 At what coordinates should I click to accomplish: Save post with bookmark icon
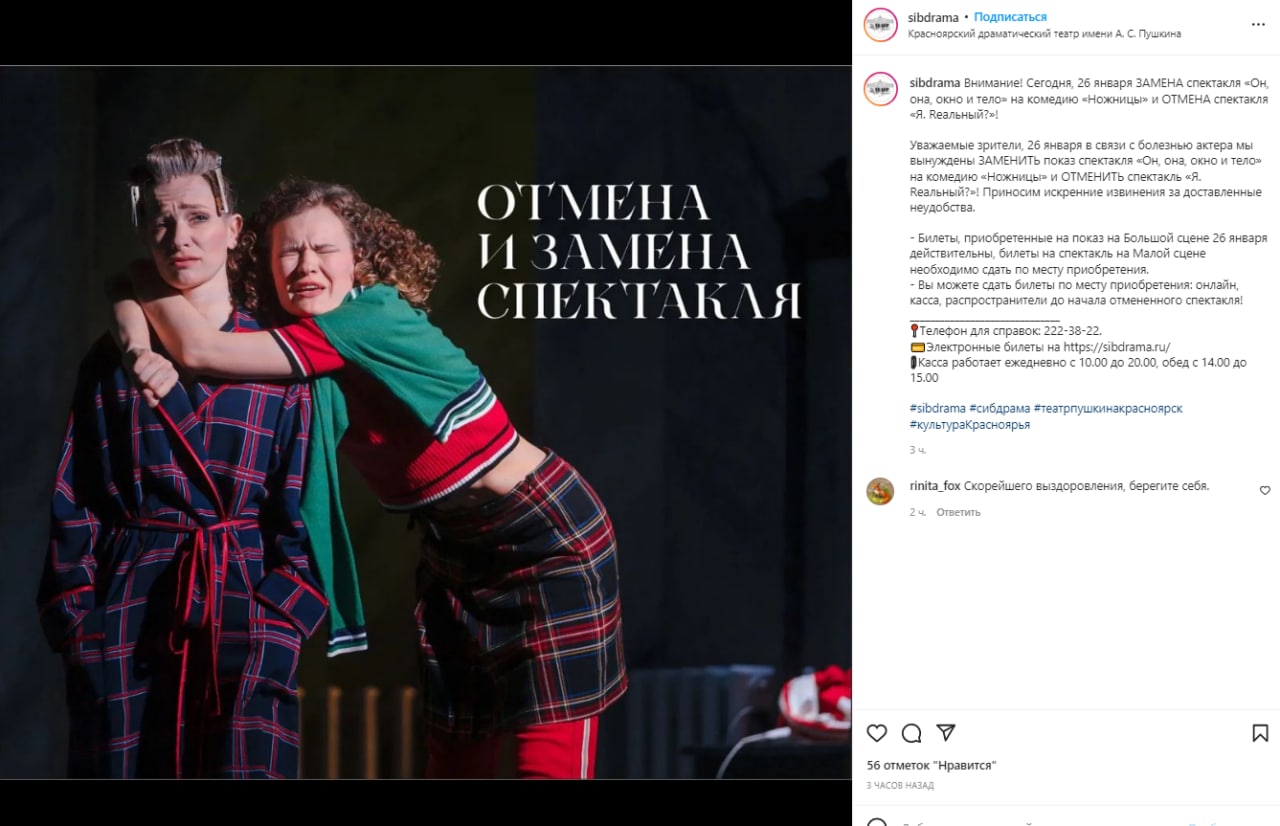pyautogui.click(x=1260, y=733)
